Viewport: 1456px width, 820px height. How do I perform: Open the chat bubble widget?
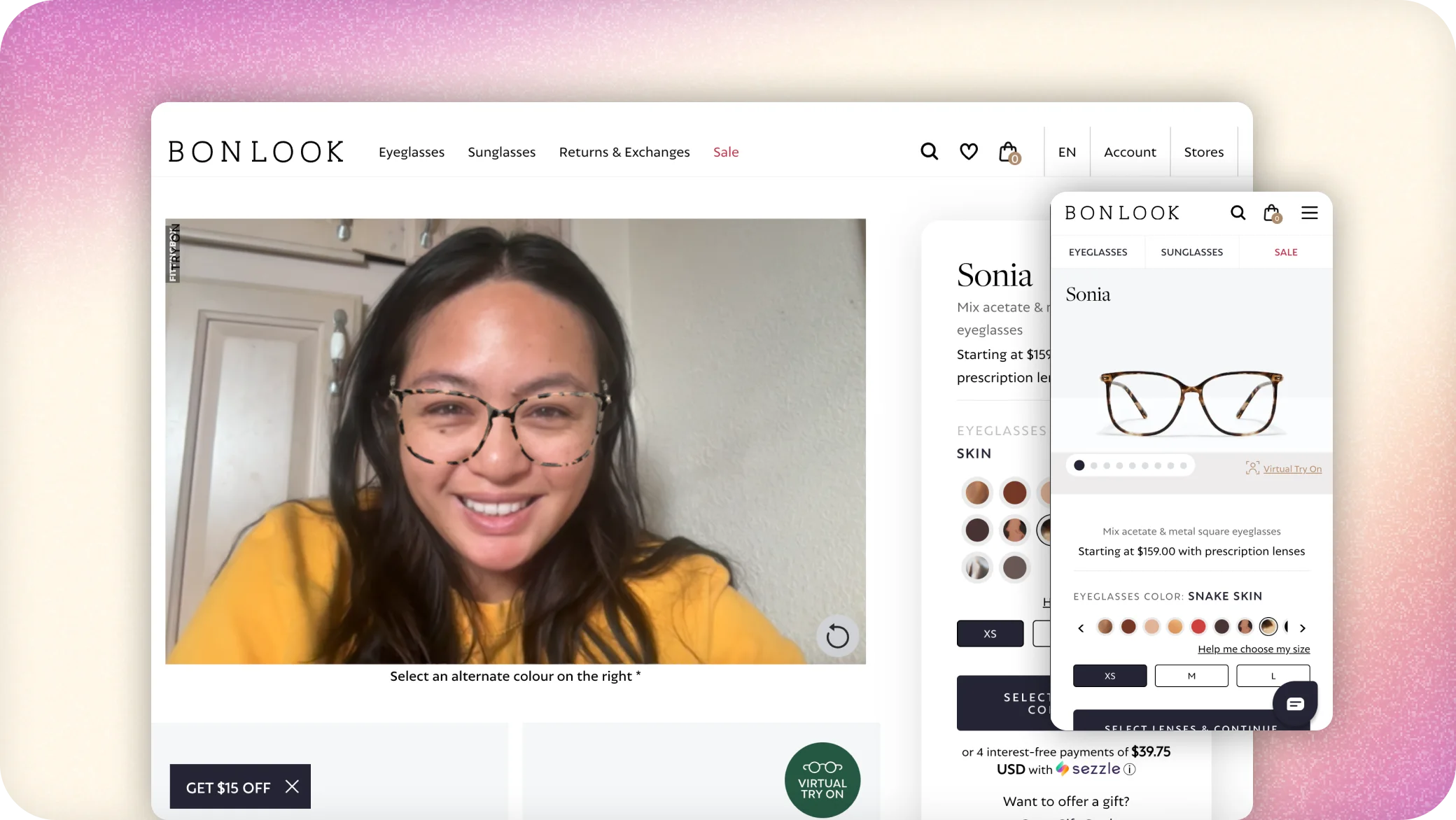1295,704
